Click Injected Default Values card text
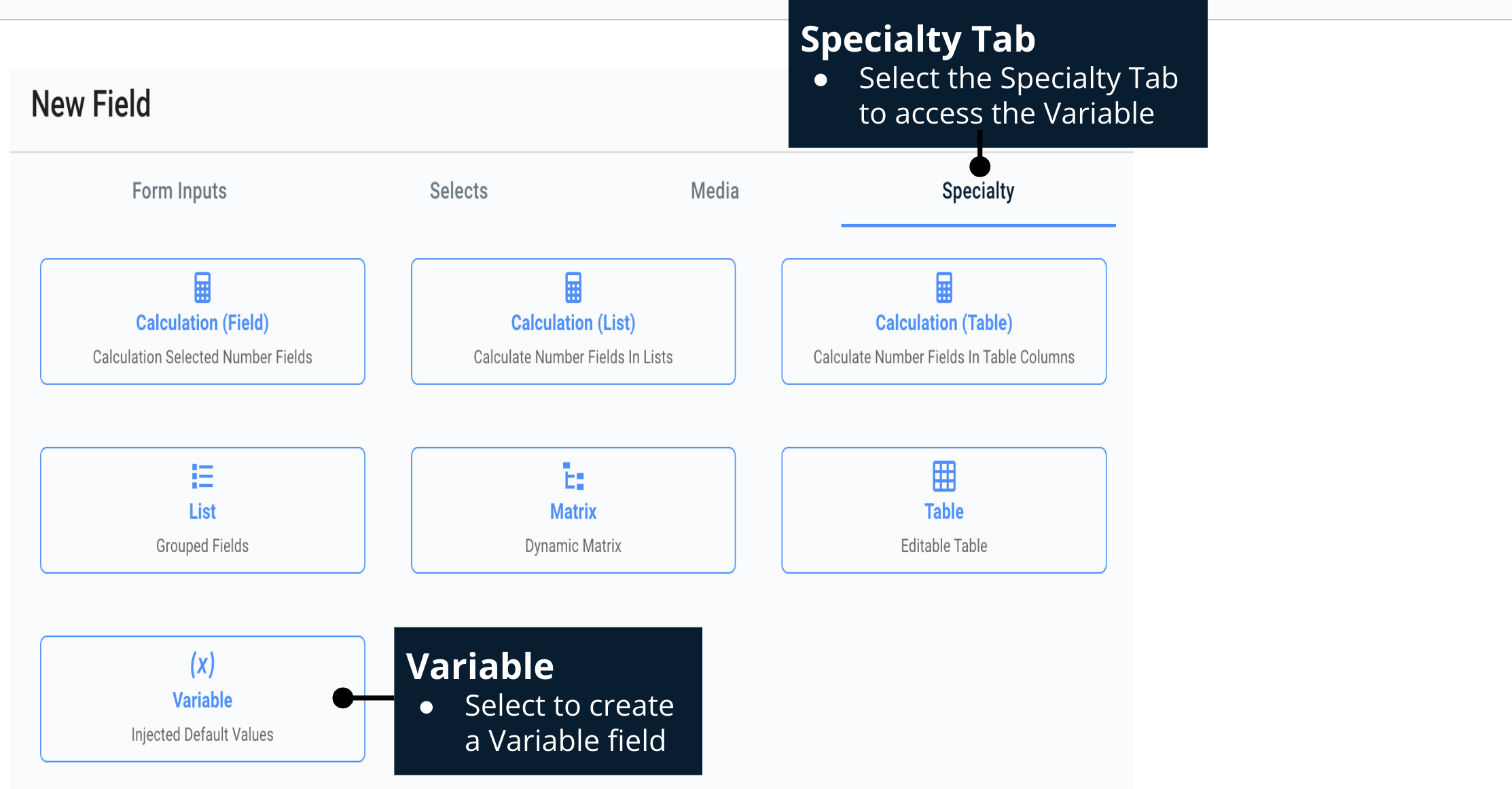Viewport: 1512px width, 789px height. pos(202,735)
